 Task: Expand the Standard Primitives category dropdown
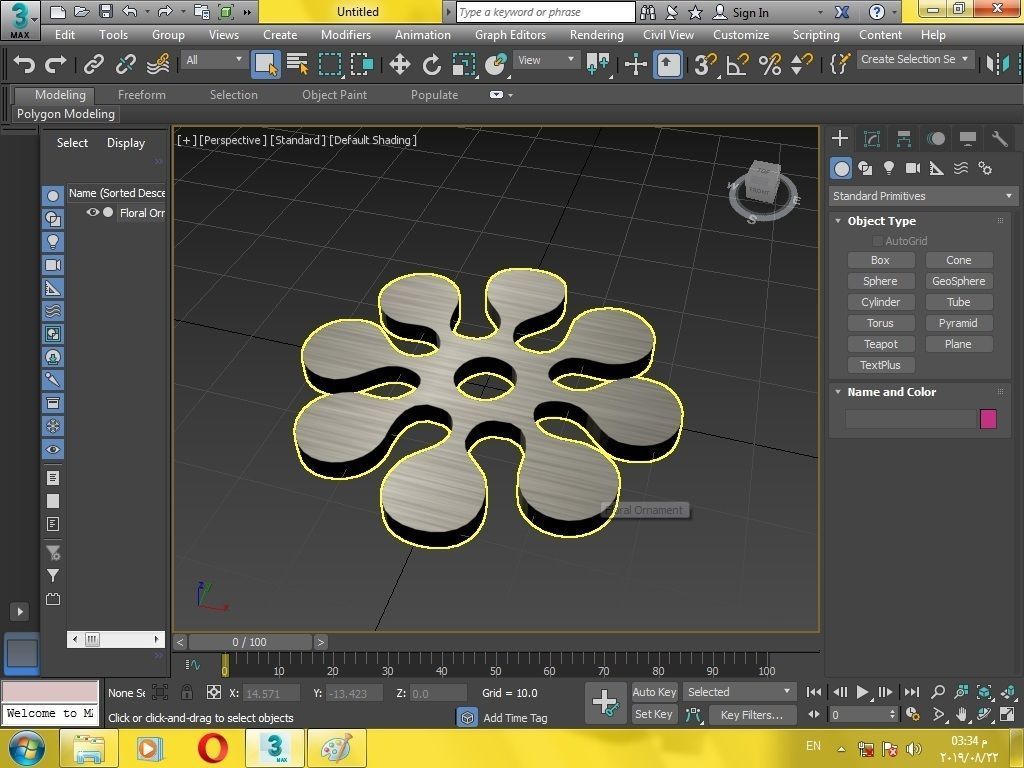click(x=923, y=196)
